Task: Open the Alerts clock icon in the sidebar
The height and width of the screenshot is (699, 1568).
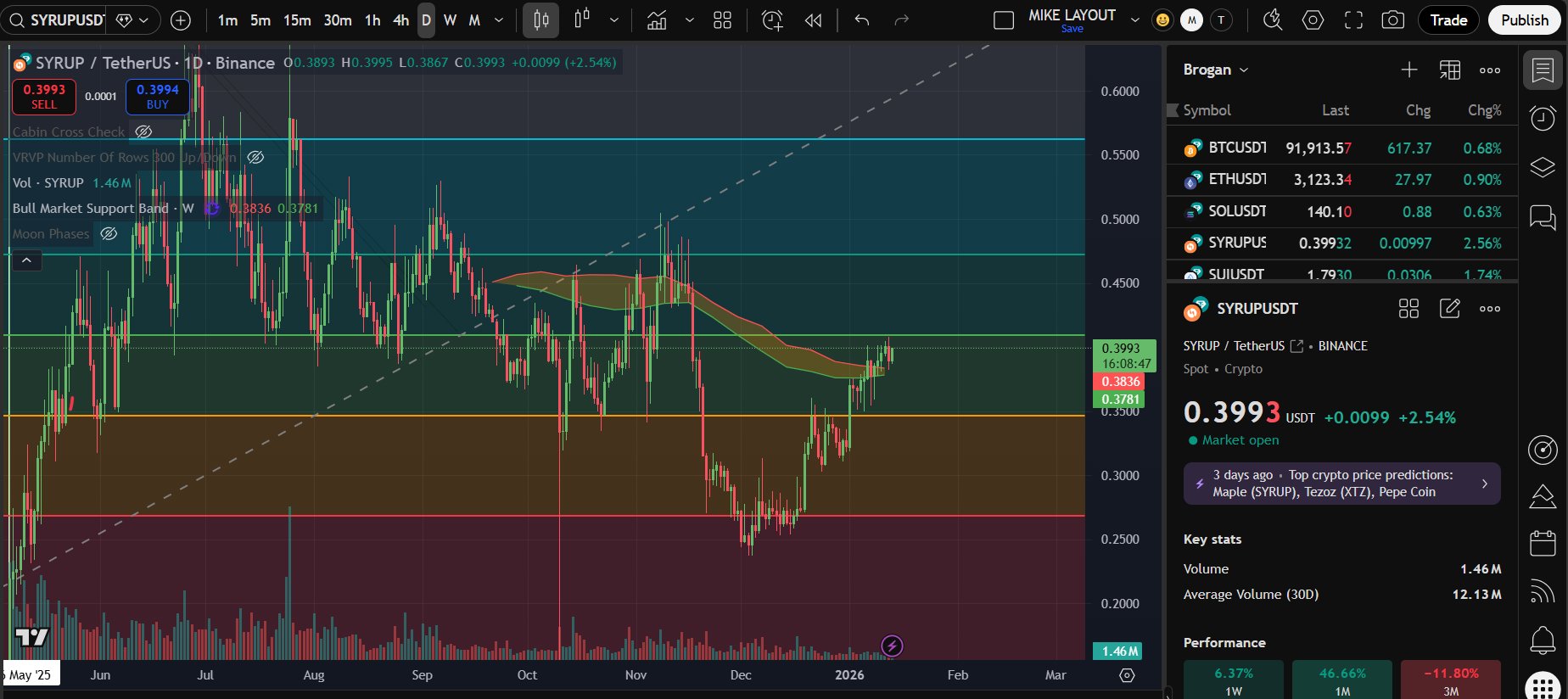Action: 1543,119
